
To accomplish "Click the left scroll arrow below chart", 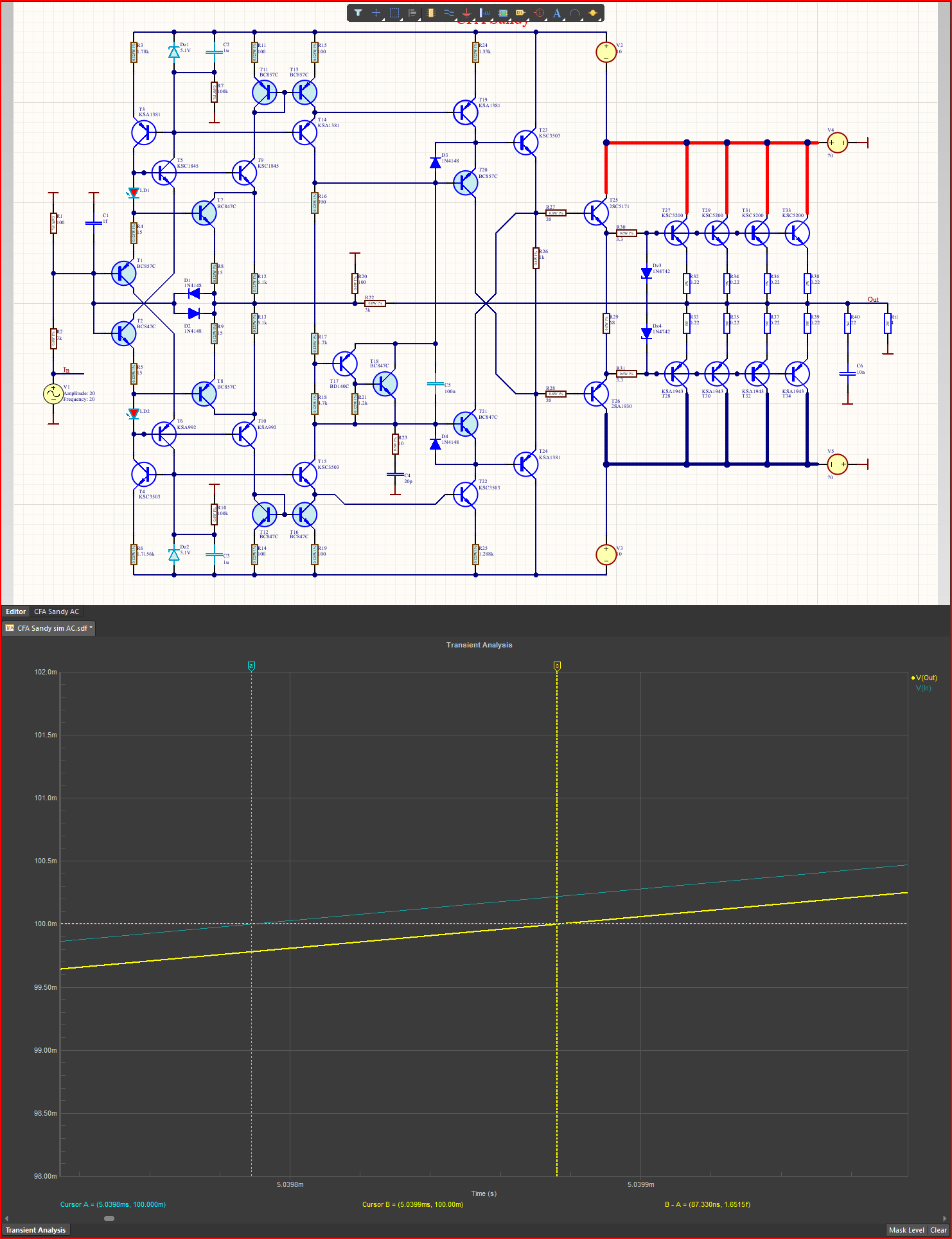I will [7, 1218].
